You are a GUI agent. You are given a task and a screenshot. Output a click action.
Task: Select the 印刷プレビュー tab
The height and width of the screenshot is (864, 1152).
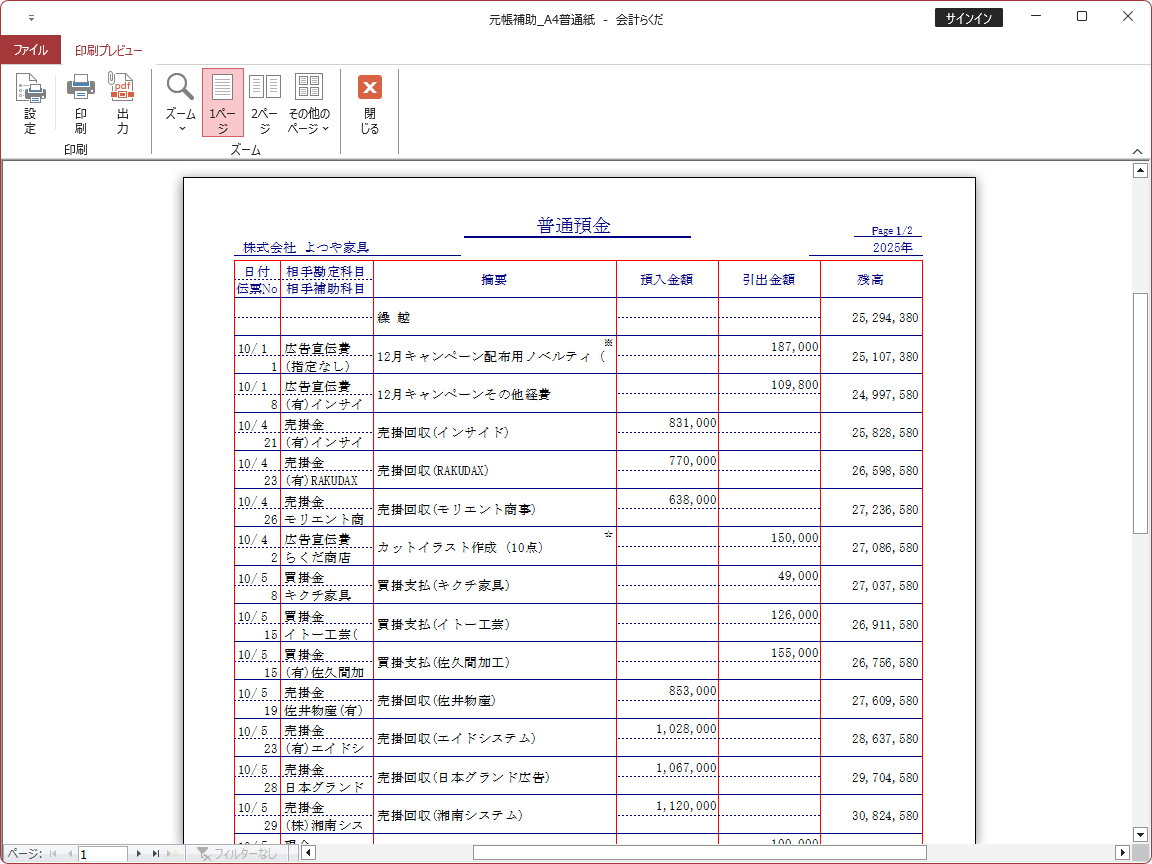click(108, 50)
